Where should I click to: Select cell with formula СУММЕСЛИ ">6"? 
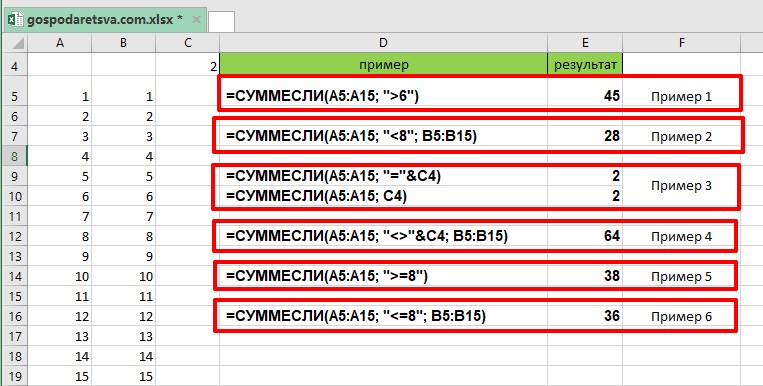tap(383, 96)
